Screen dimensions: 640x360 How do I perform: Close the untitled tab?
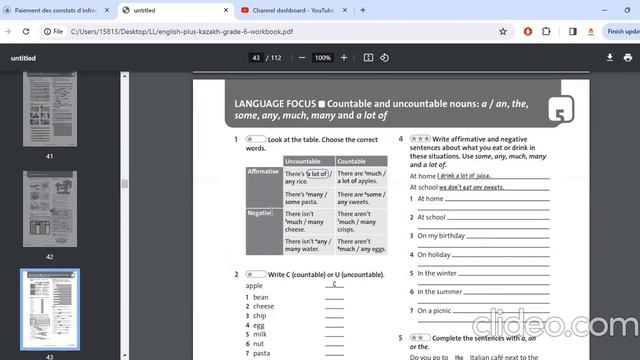226,10
